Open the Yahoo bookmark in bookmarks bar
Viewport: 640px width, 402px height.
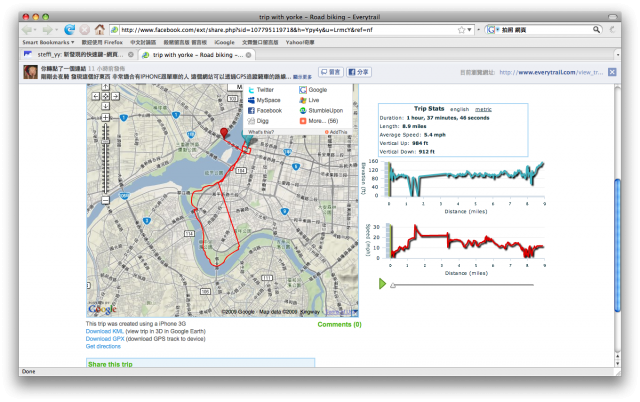click(x=300, y=42)
